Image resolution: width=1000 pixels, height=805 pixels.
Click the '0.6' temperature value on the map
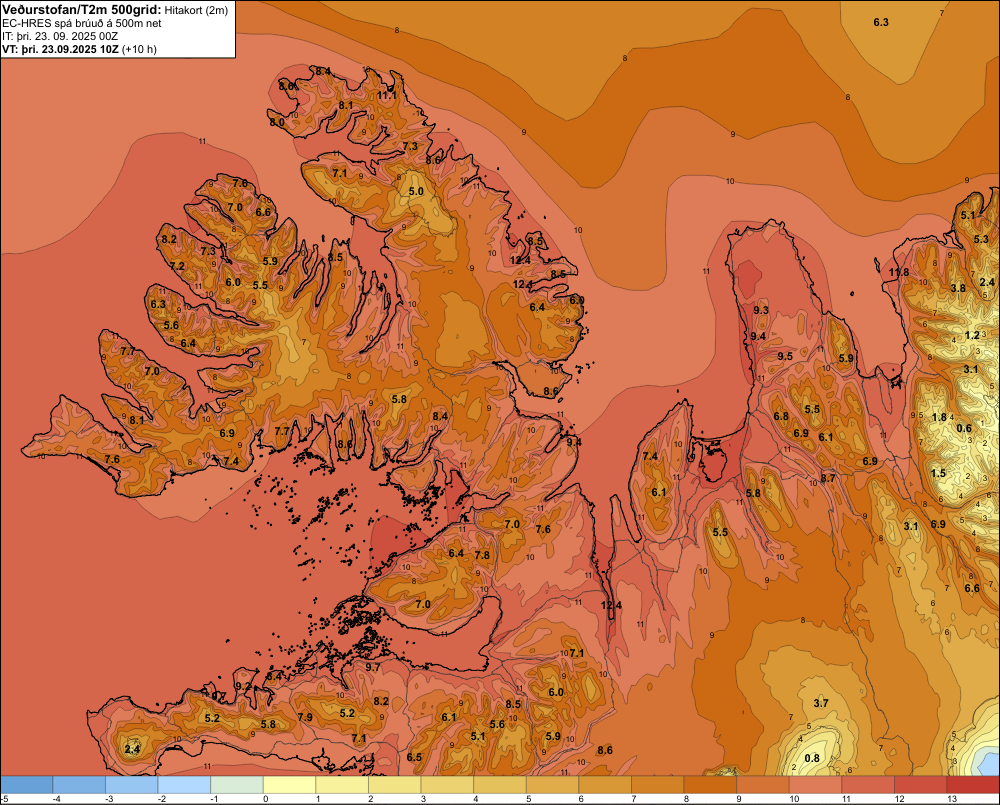pyautogui.click(x=964, y=429)
